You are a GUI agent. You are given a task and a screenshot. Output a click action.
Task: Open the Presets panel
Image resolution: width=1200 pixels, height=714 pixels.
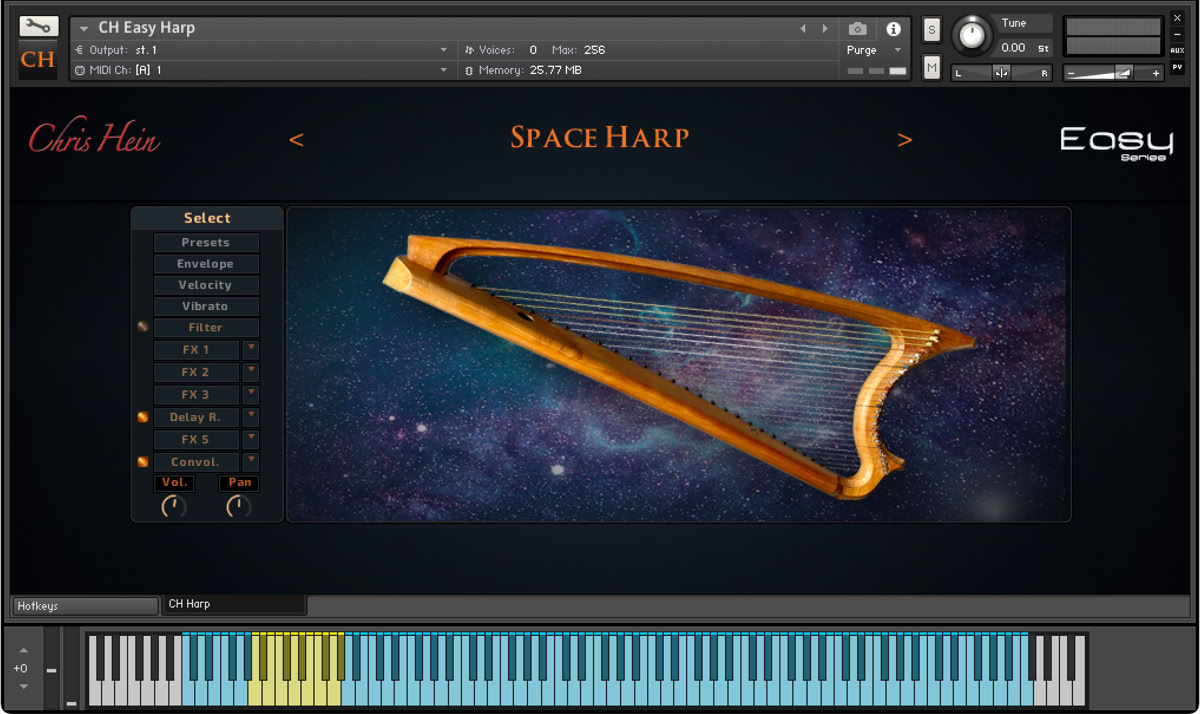click(x=206, y=243)
